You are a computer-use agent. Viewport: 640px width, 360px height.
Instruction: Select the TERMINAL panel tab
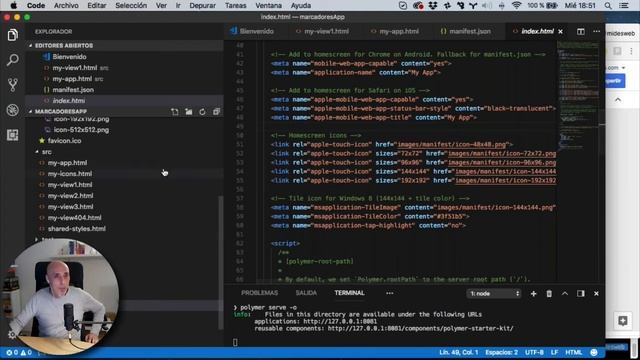tap(349, 293)
